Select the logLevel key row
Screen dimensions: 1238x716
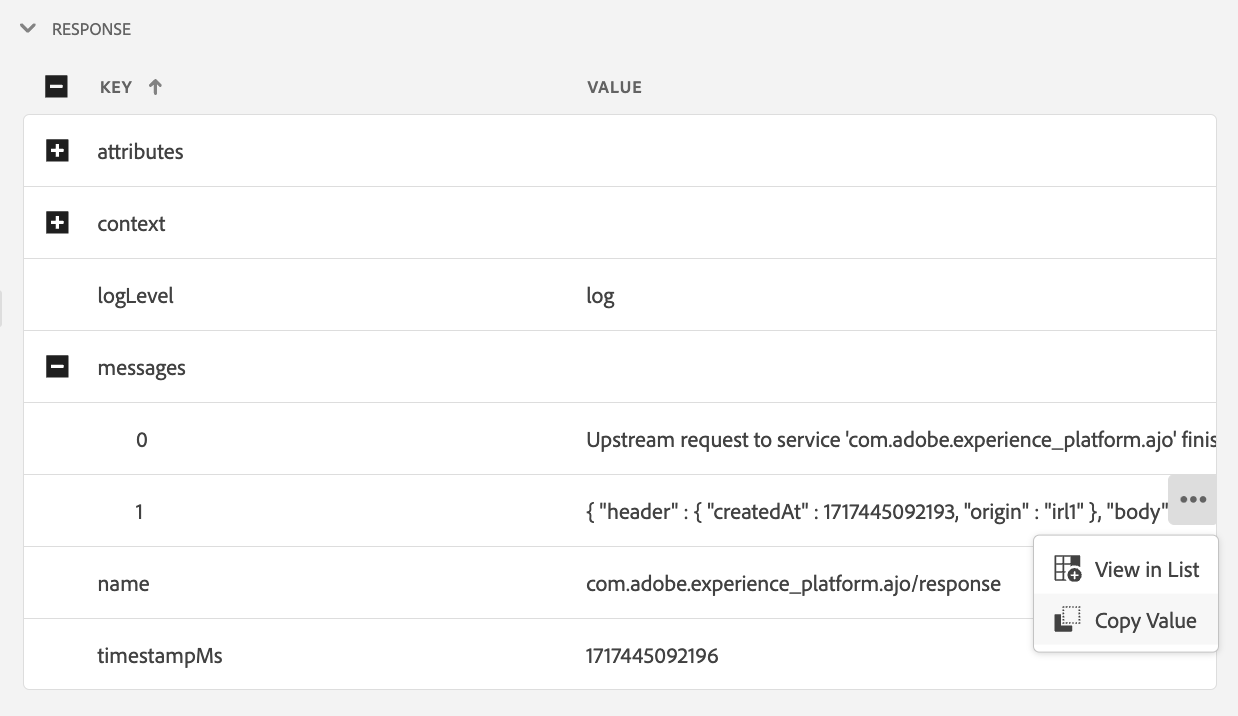click(135, 296)
